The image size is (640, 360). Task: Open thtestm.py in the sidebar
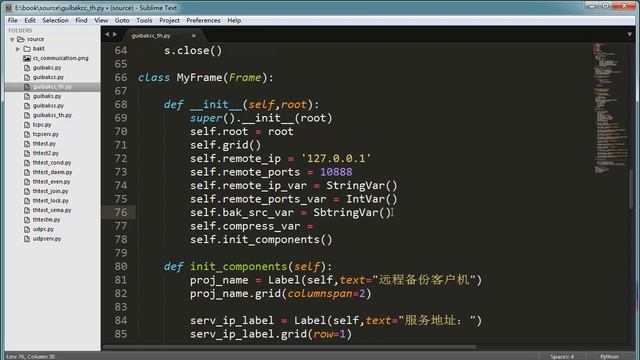click(x=46, y=220)
